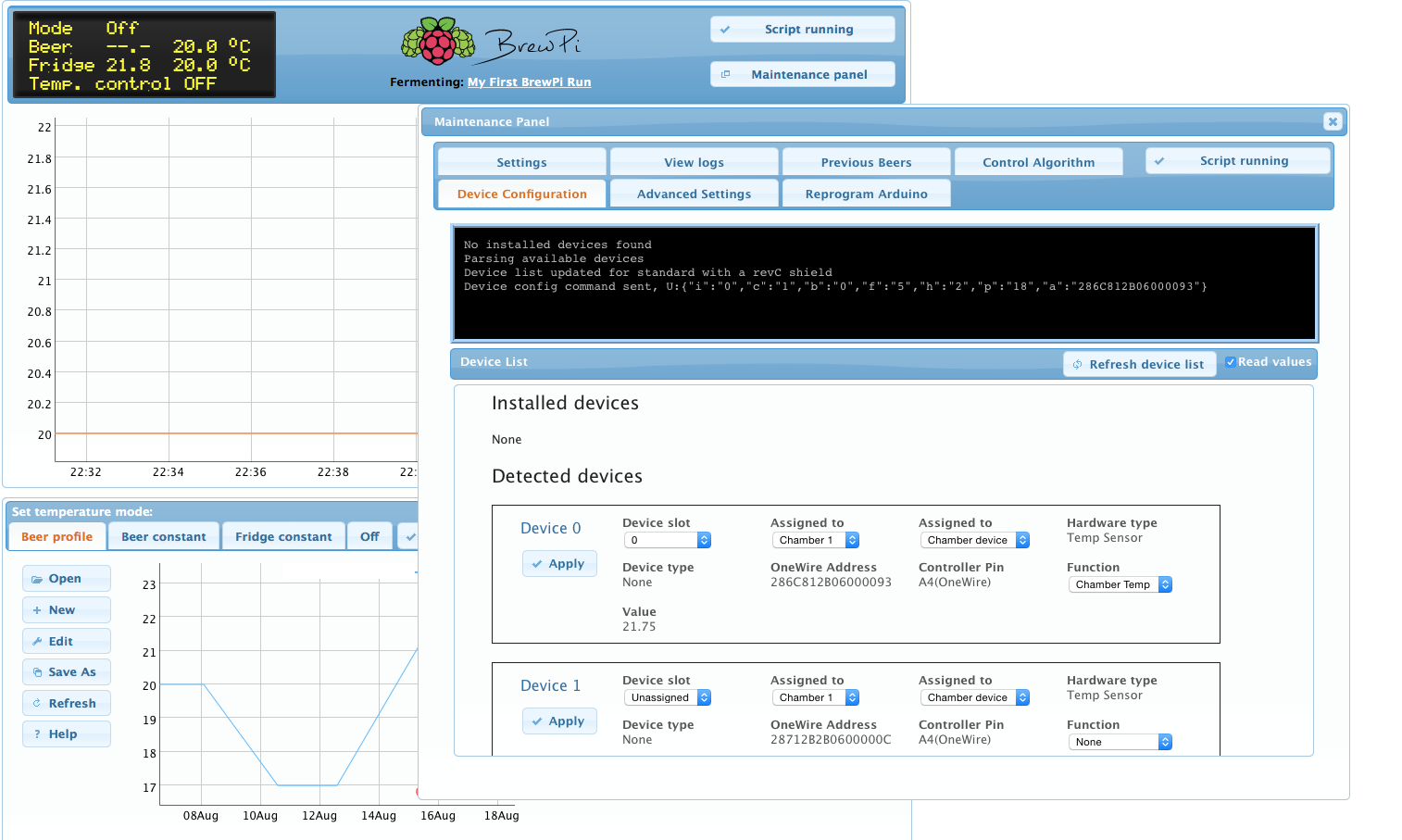Viewport: 1402px width, 840px height.
Task: Click the question mark icon on Help
Action: (37, 734)
